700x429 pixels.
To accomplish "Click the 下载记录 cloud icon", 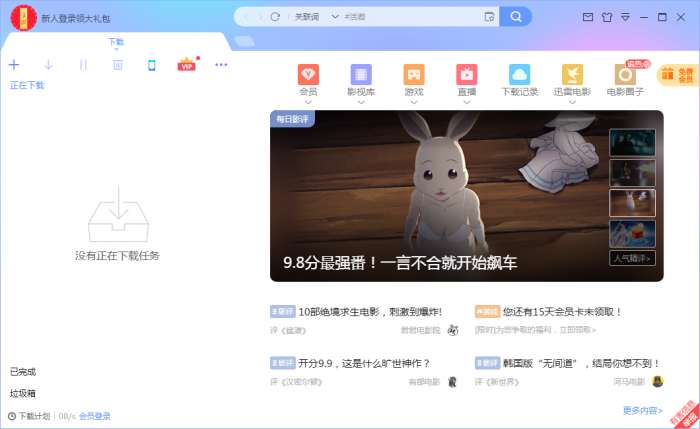I will click(520, 75).
